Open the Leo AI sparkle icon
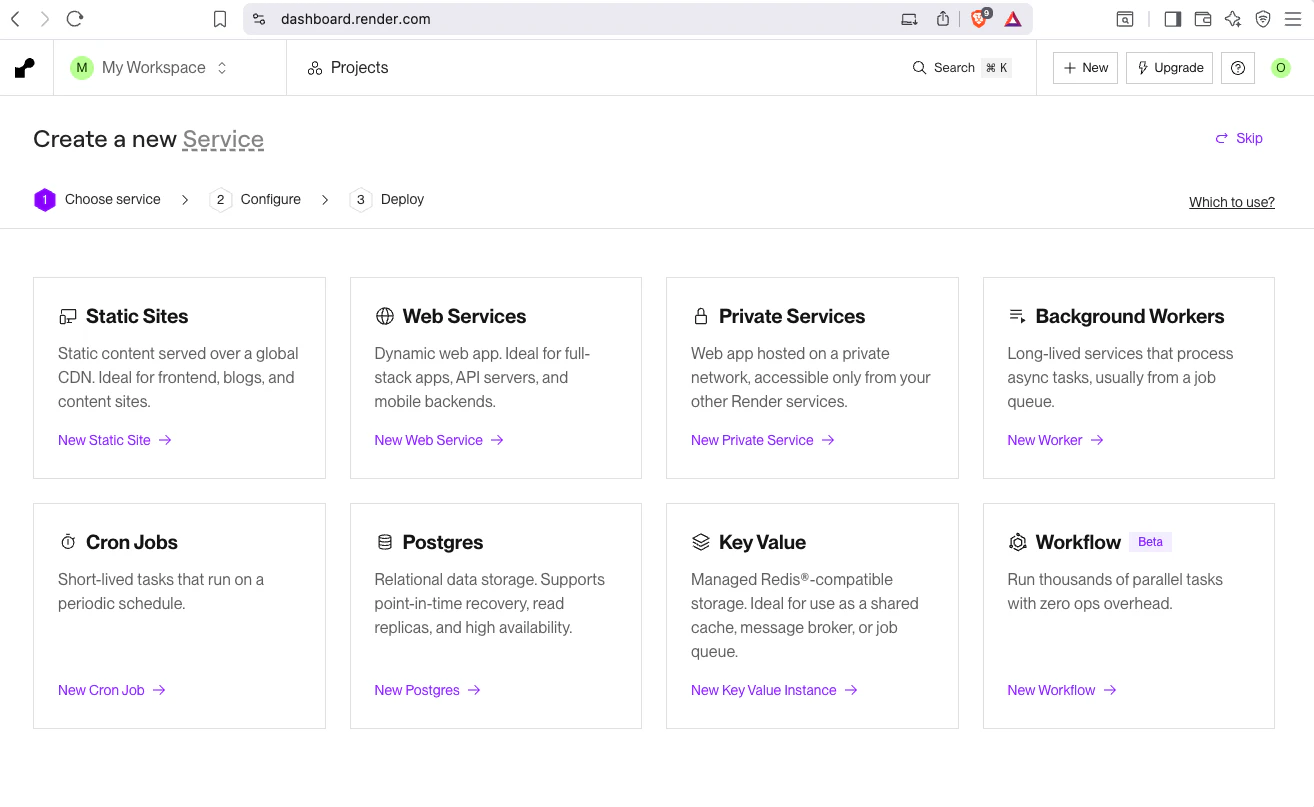Viewport: 1314px width, 807px height. coord(1233,19)
